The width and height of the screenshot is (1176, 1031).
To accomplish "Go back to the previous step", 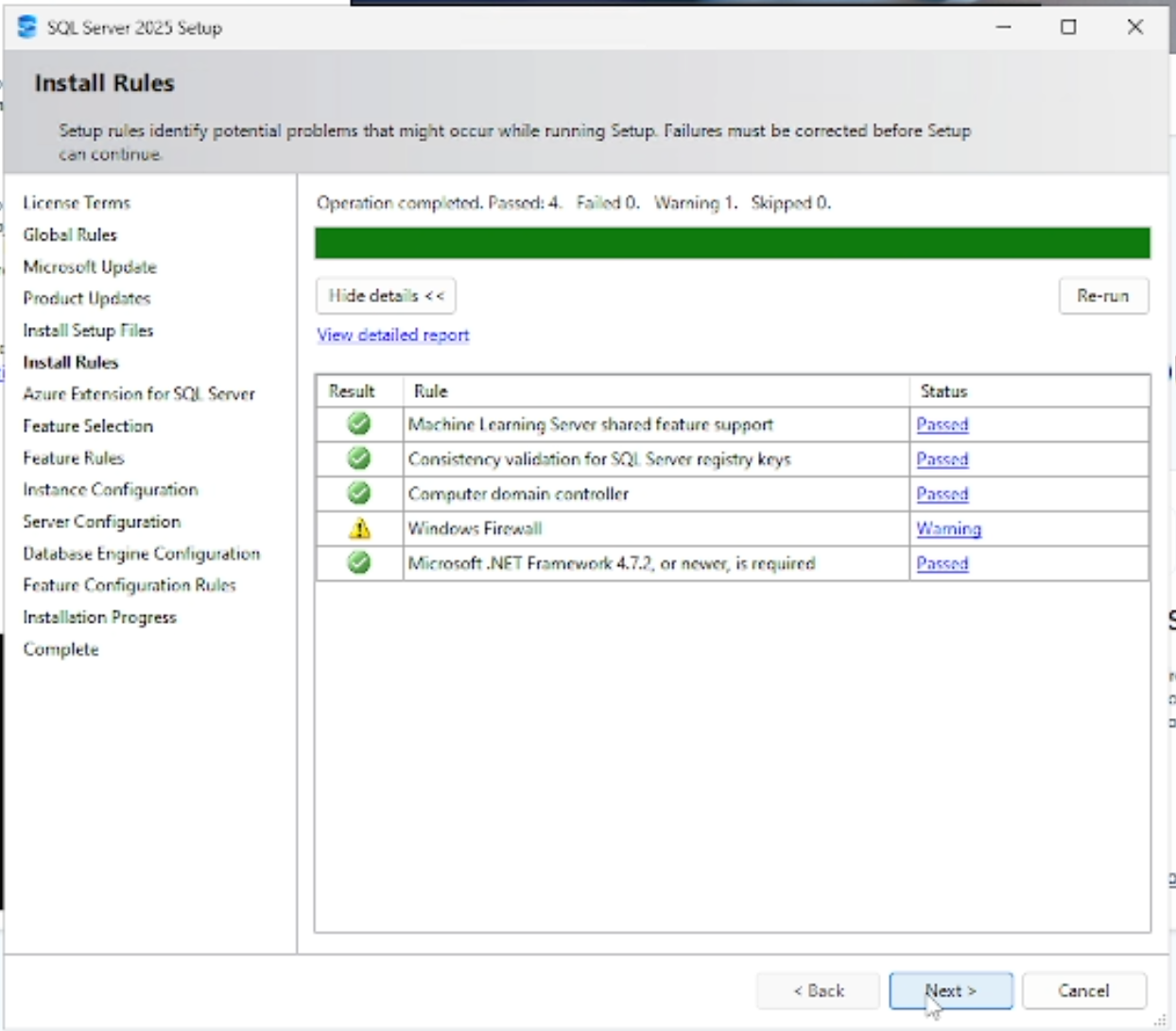I will click(x=817, y=990).
